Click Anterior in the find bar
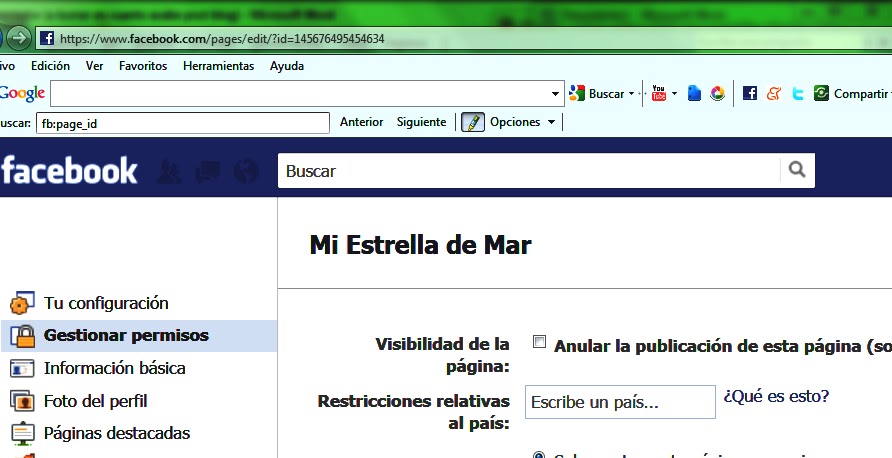This screenshot has height=458, width=892. (x=361, y=122)
